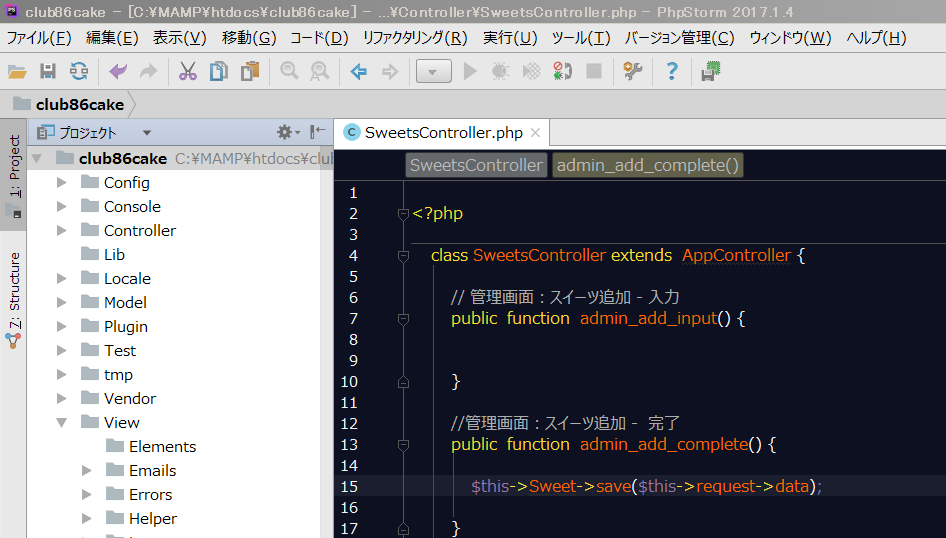Image resolution: width=946 pixels, height=538 pixels.
Task: Hide the Project tool window
Action: pyautogui.click(x=317, y=132)
